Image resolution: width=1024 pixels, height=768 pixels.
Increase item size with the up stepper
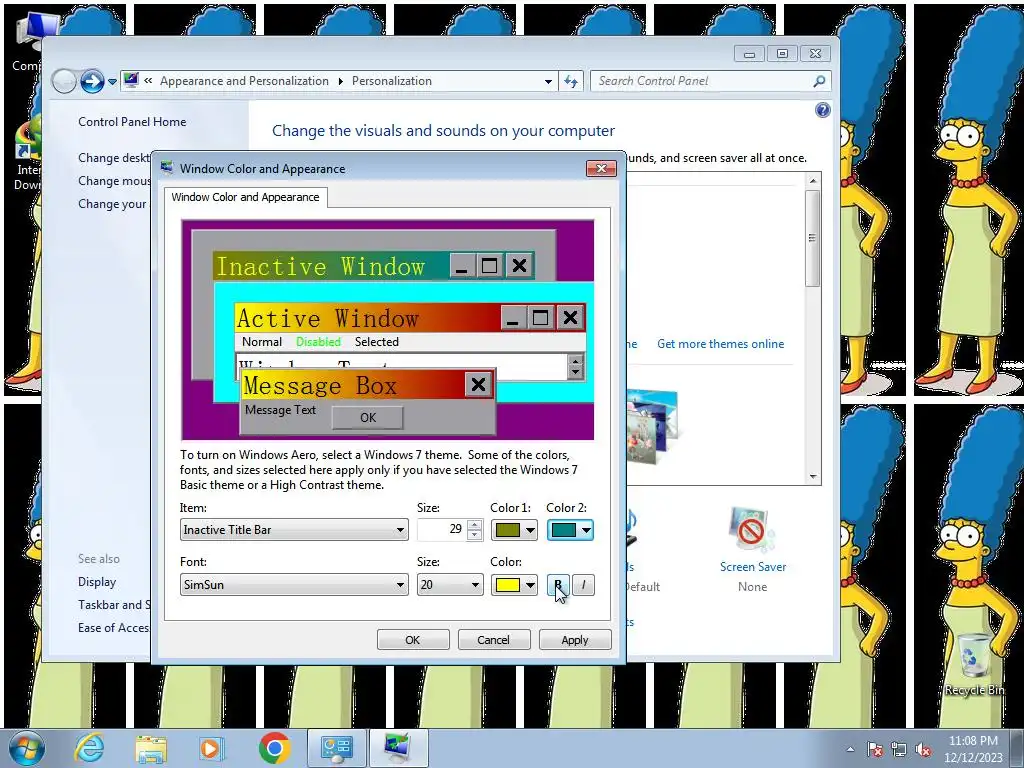pos(475,524)
